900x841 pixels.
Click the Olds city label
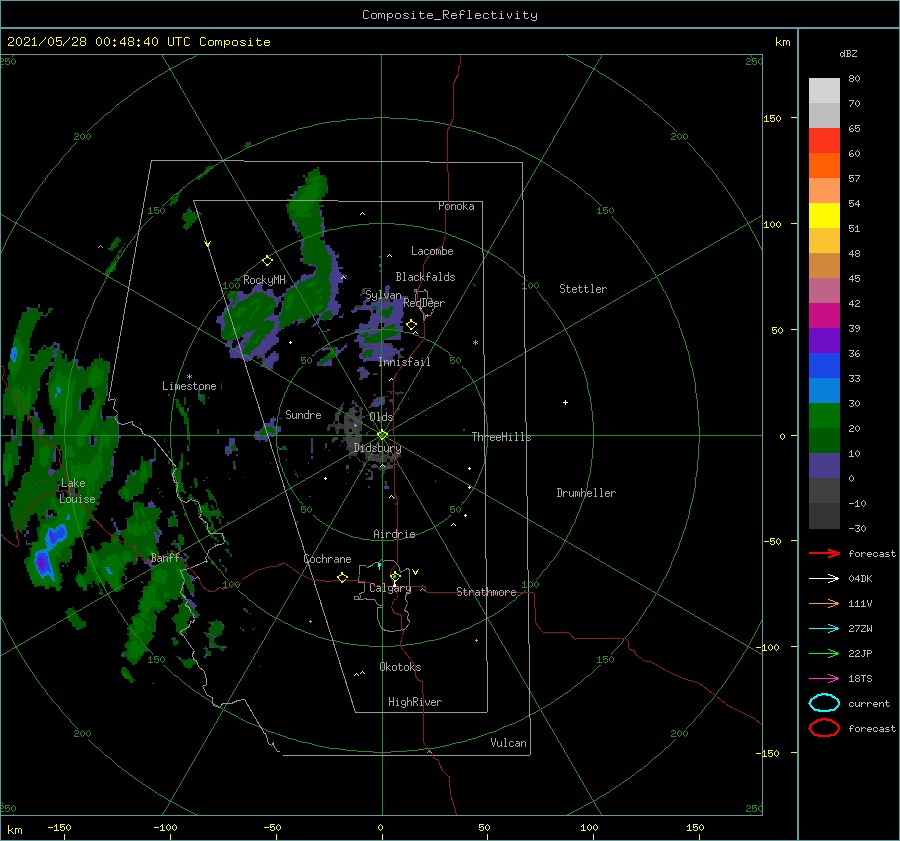(x=381, y=417)
